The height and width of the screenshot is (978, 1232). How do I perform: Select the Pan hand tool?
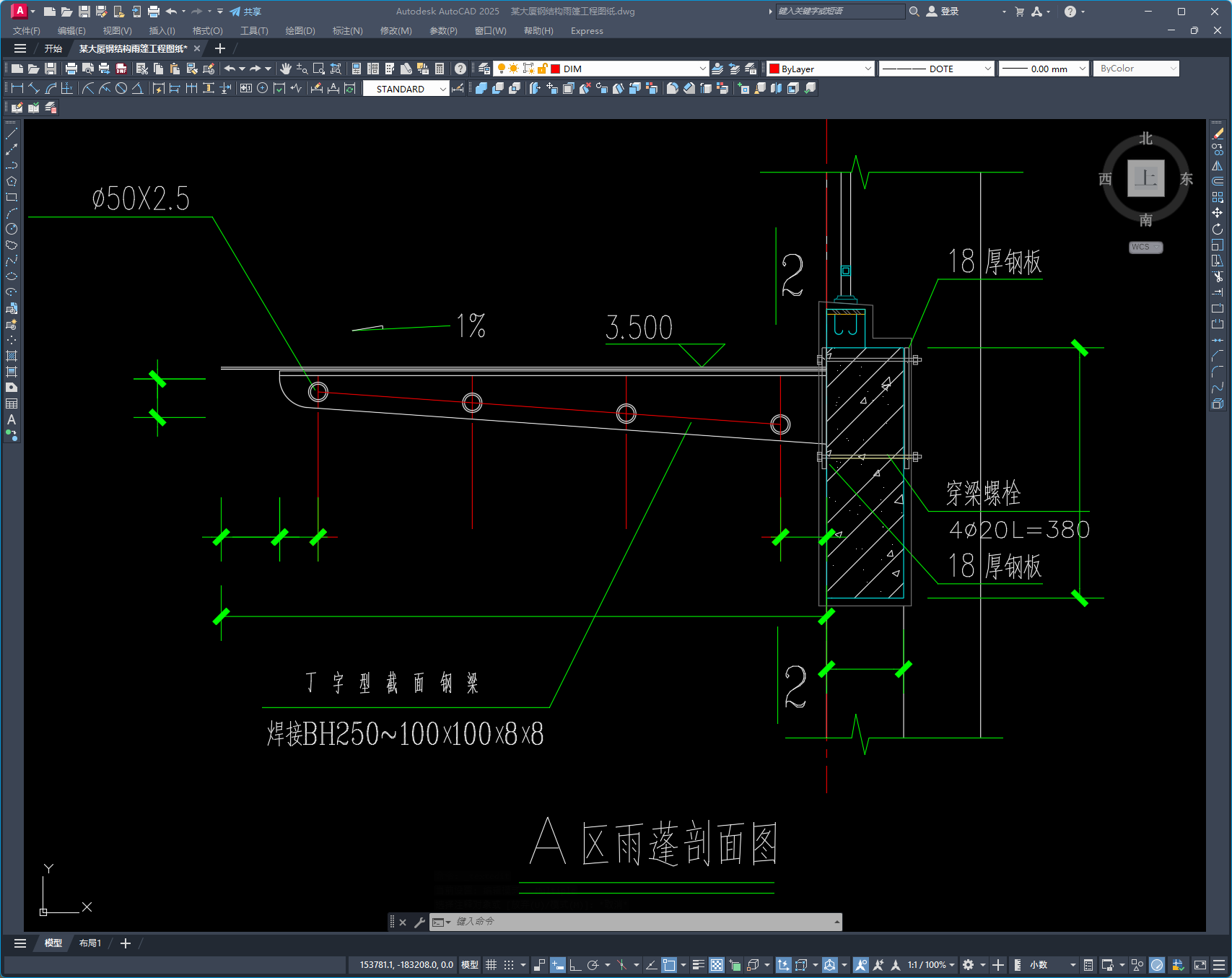coord(286,69)
